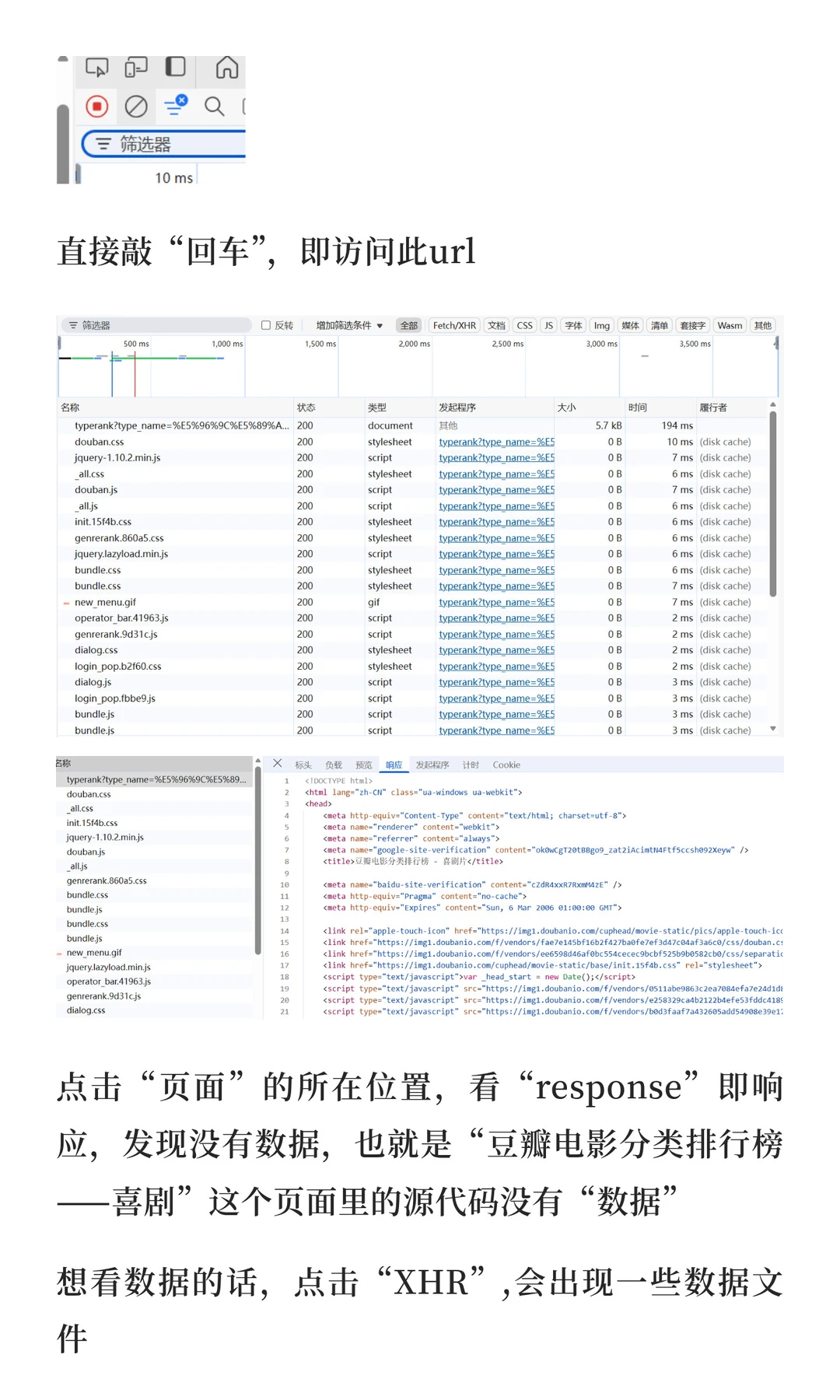
Task: Filter requests by 清单
Action: (660, 325)
